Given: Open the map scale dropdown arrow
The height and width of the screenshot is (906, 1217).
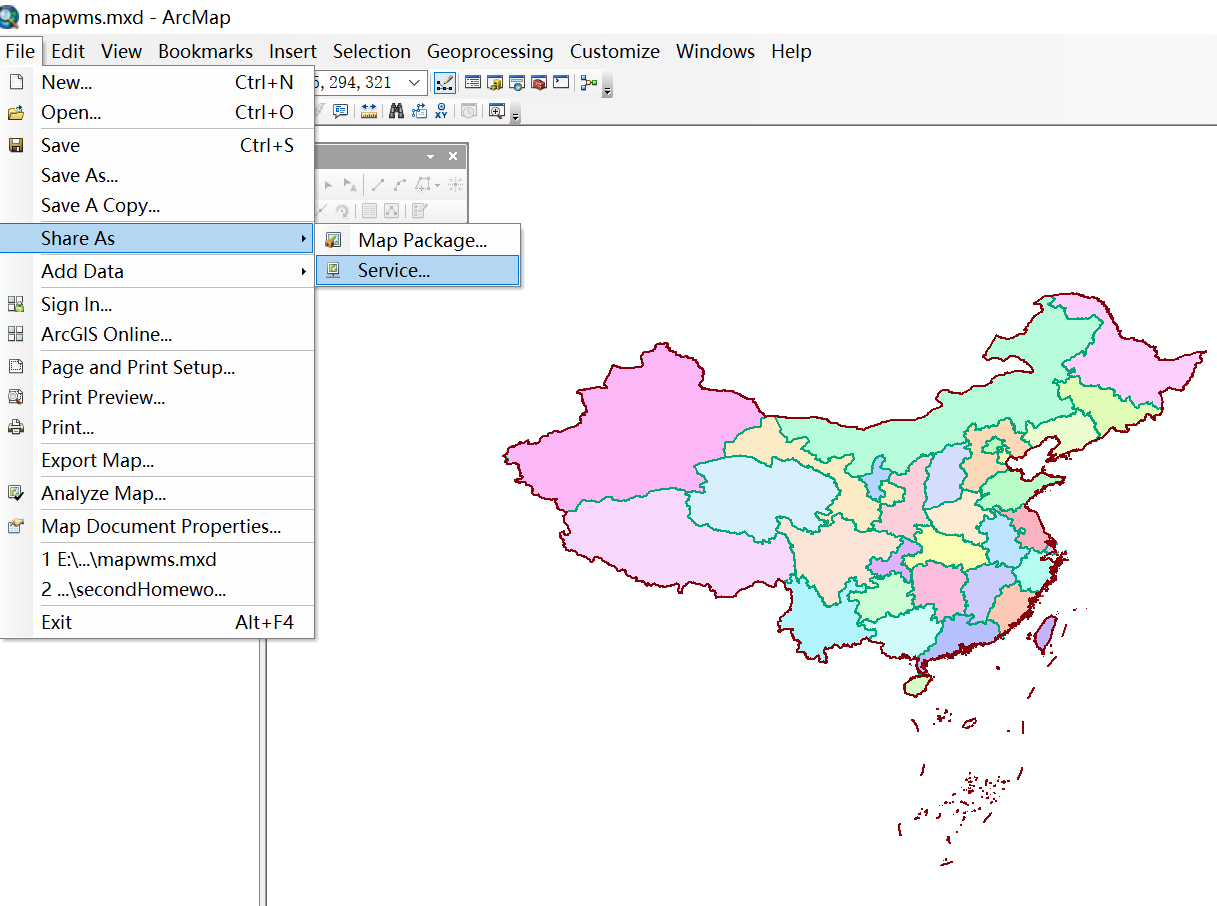Looking at the screenshot, I should click(x=414, y=83).
